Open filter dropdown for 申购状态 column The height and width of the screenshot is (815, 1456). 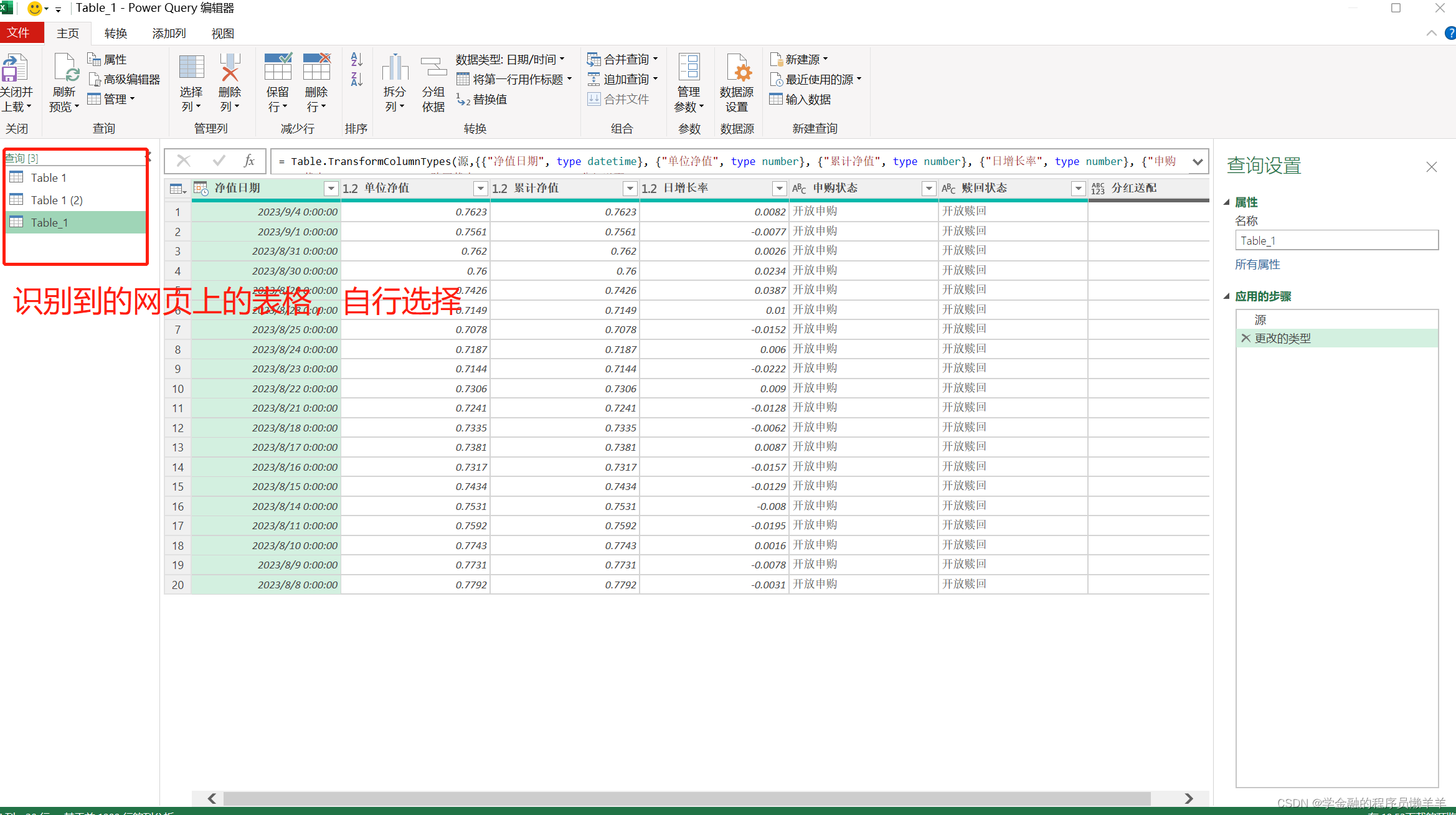tap(929, 189)
